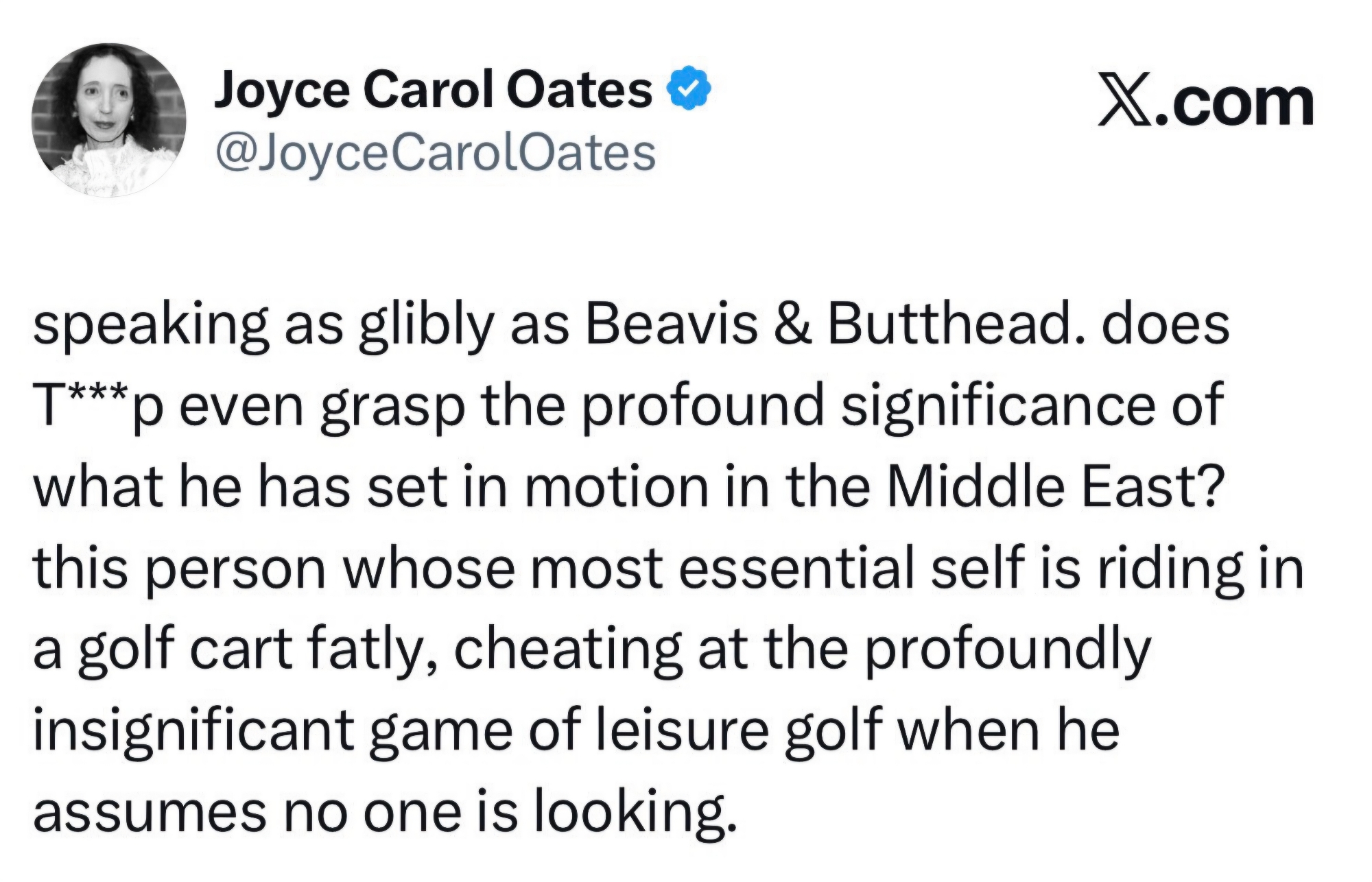Click the display name Joyce Carol Oates
Image resolution: width=1372 pixels, height=882 pixels.
coord(433,90)
